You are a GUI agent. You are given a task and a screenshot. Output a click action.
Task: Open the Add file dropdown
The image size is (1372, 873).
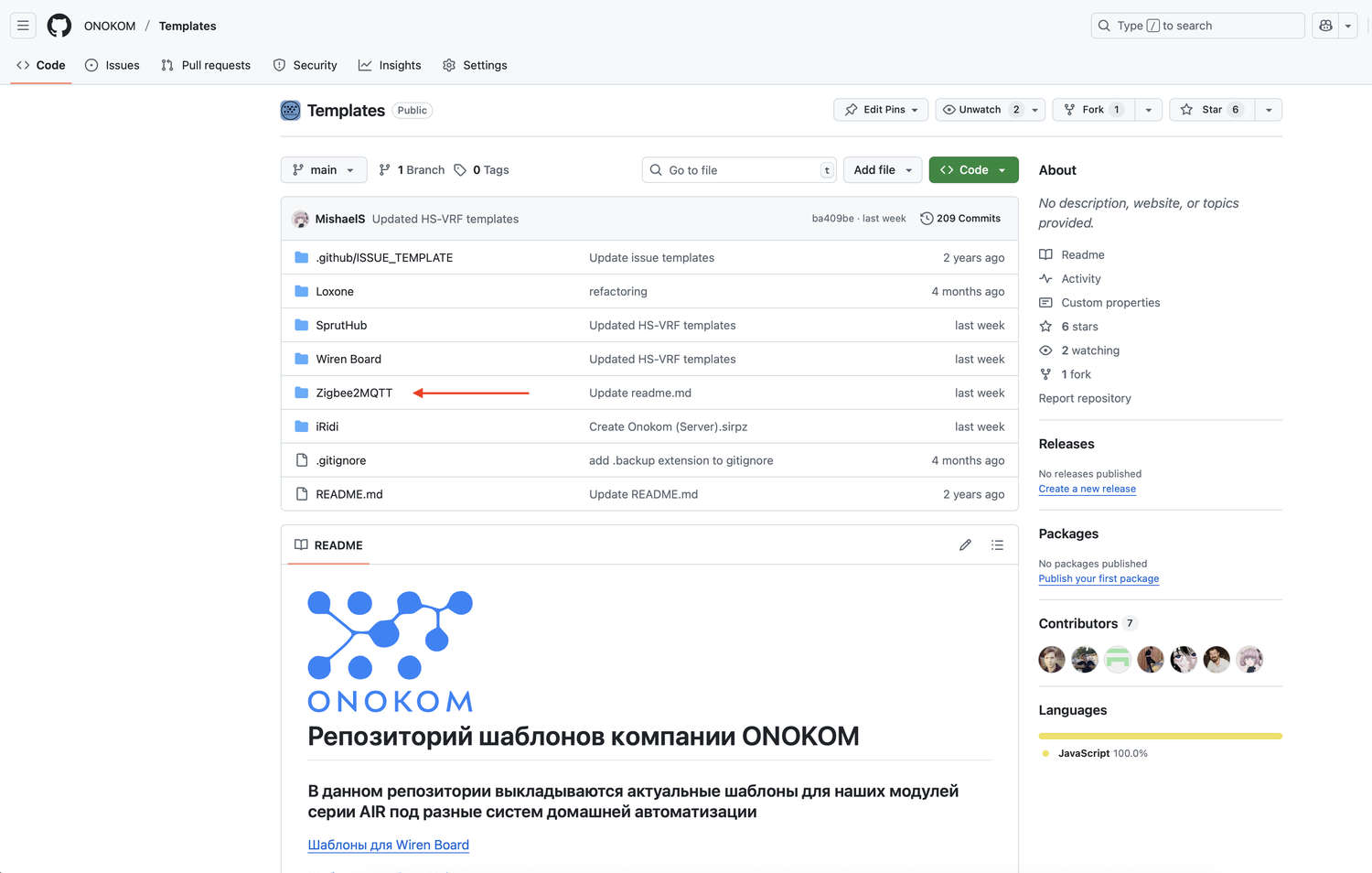coord(883,170)
